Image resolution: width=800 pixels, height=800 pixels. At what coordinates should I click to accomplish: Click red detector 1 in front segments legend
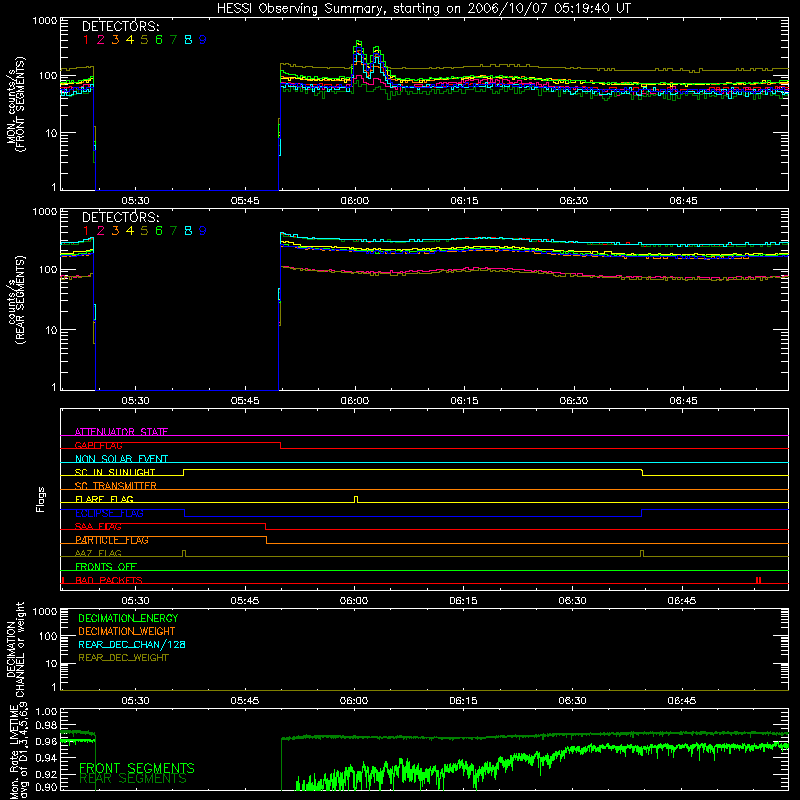point(86,40)
